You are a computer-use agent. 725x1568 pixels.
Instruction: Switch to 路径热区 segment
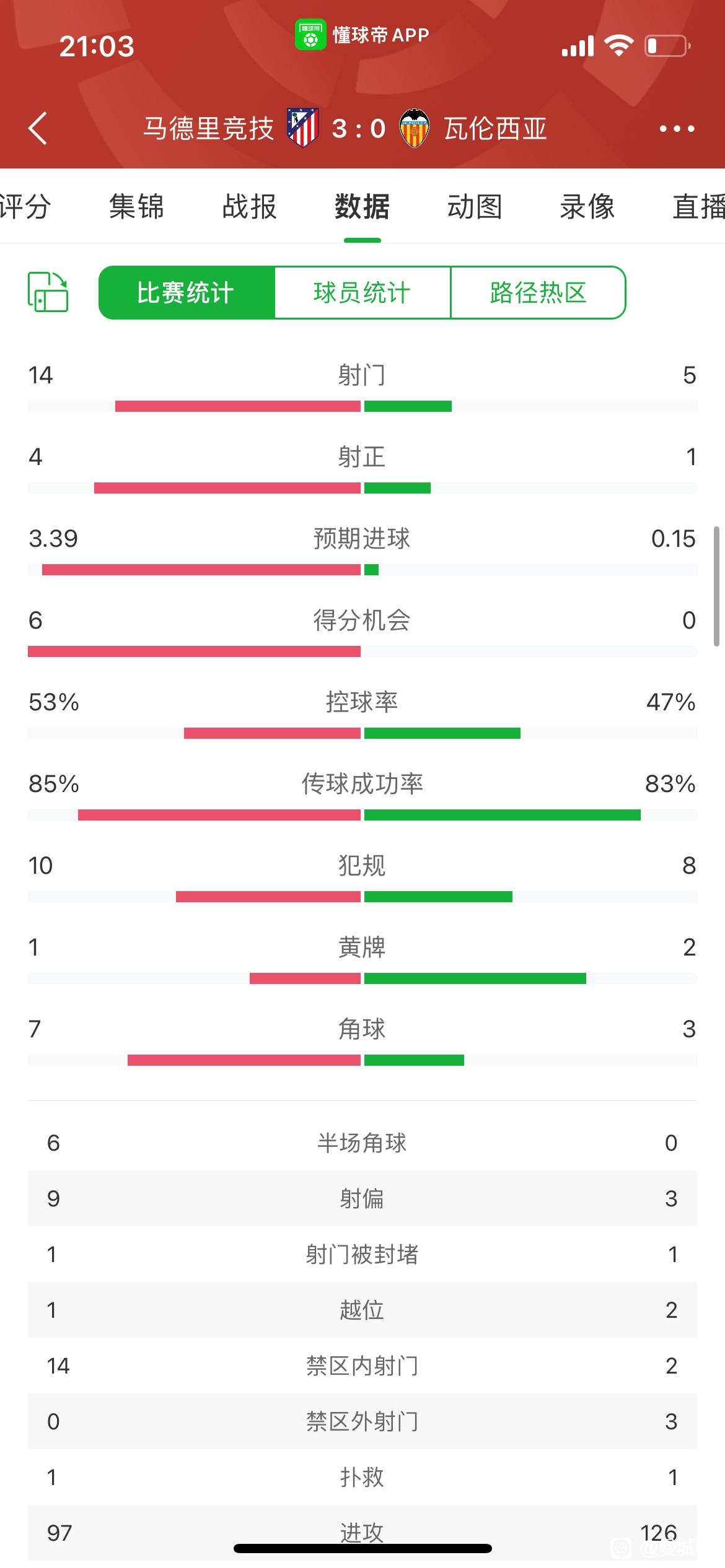pyautogui.click(x=538, y=293)
